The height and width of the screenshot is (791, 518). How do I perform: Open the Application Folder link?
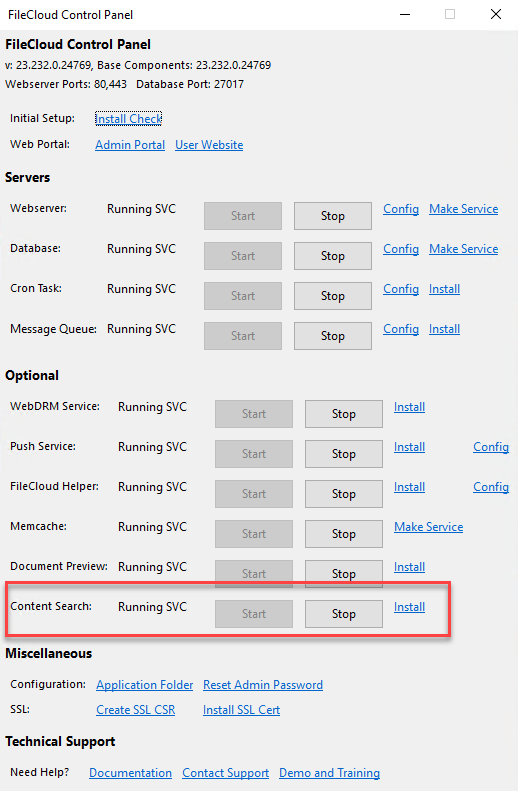tap(145, 685)
